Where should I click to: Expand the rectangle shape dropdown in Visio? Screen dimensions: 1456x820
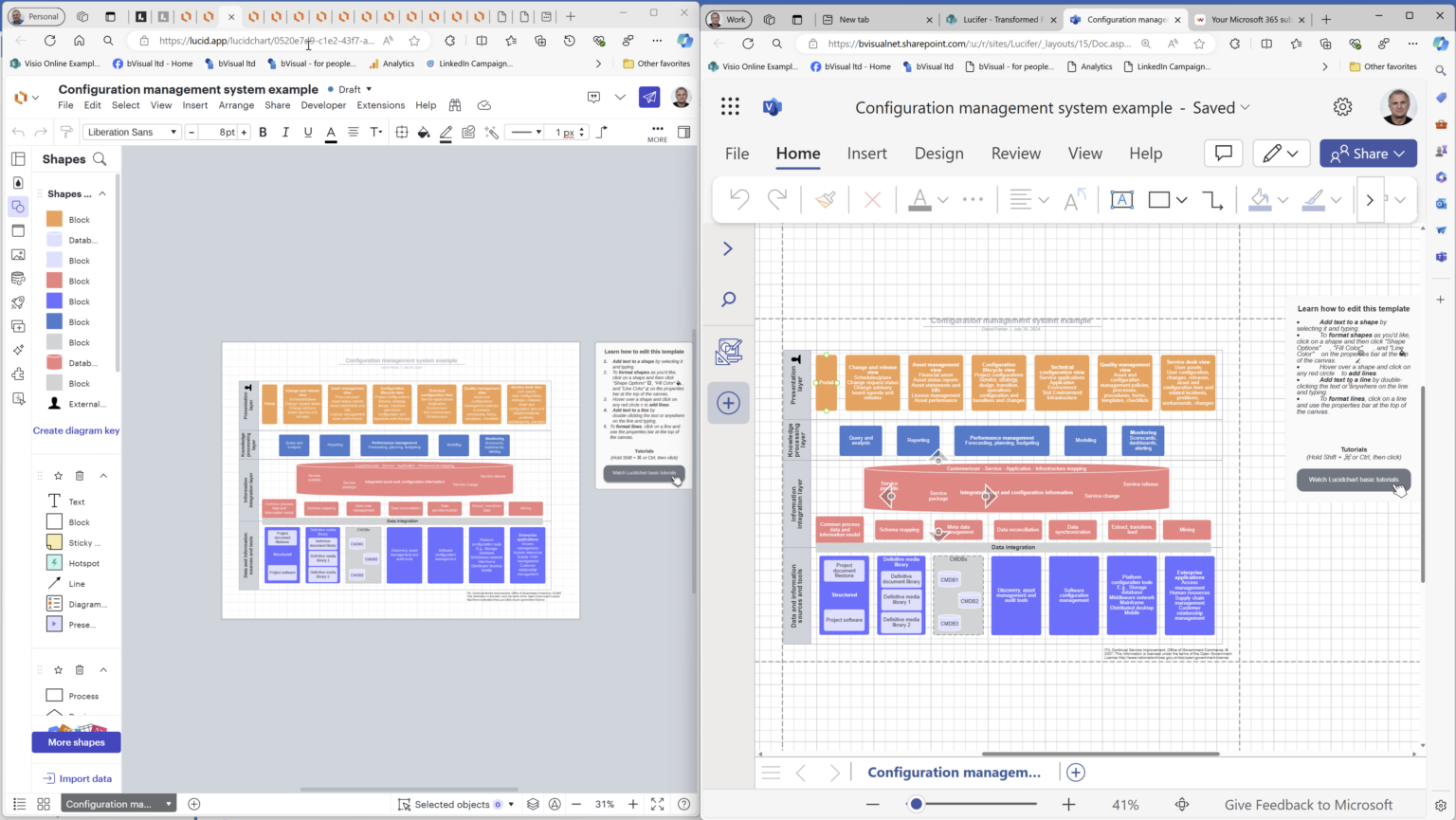coord(1182,200)
